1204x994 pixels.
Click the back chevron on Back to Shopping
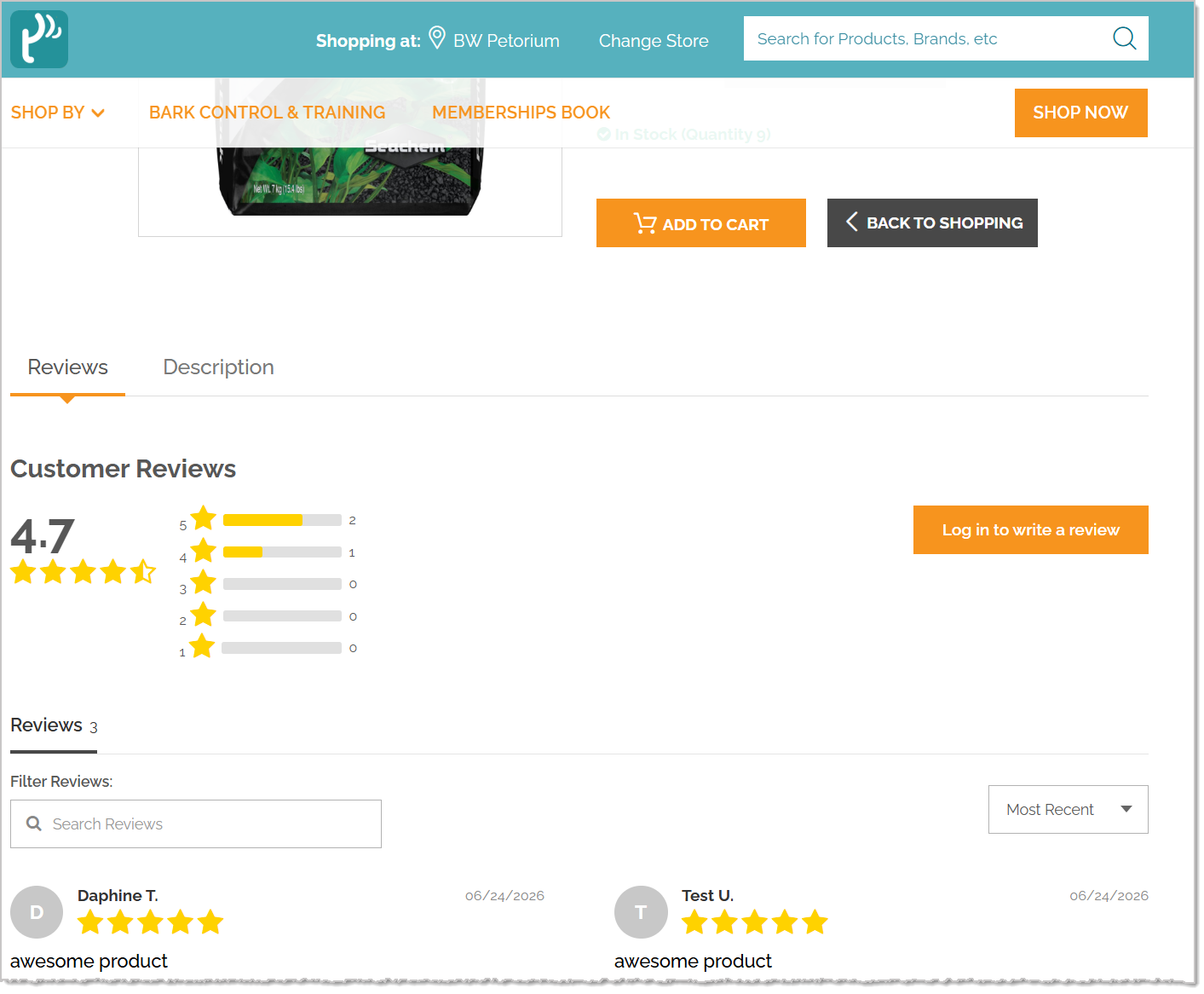tap(851, 222)
